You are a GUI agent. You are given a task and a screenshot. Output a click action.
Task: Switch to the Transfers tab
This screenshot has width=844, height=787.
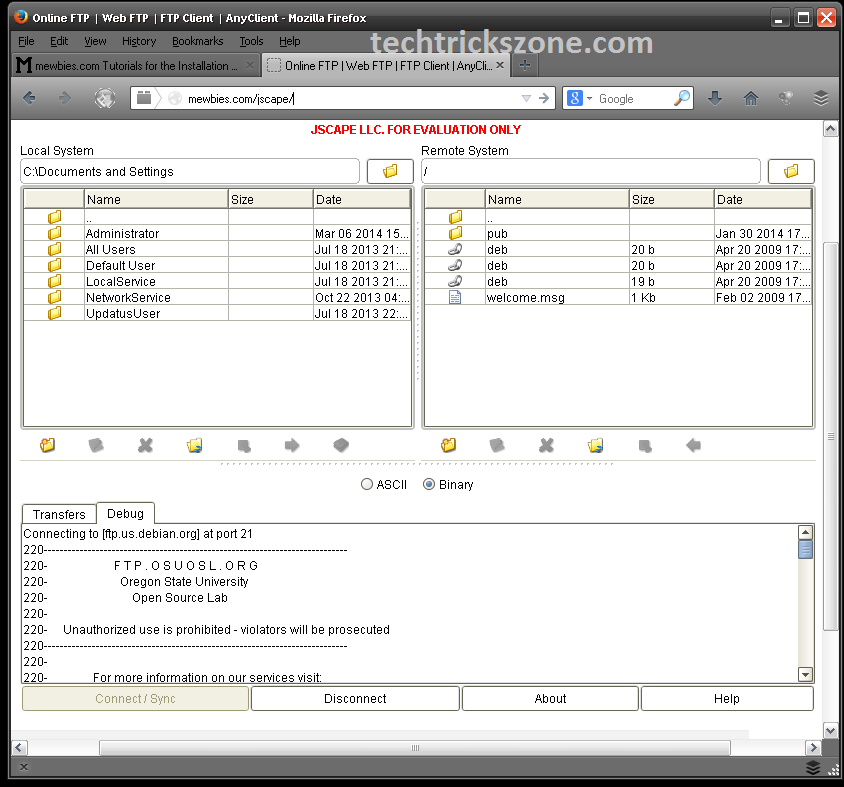[59, 514]
